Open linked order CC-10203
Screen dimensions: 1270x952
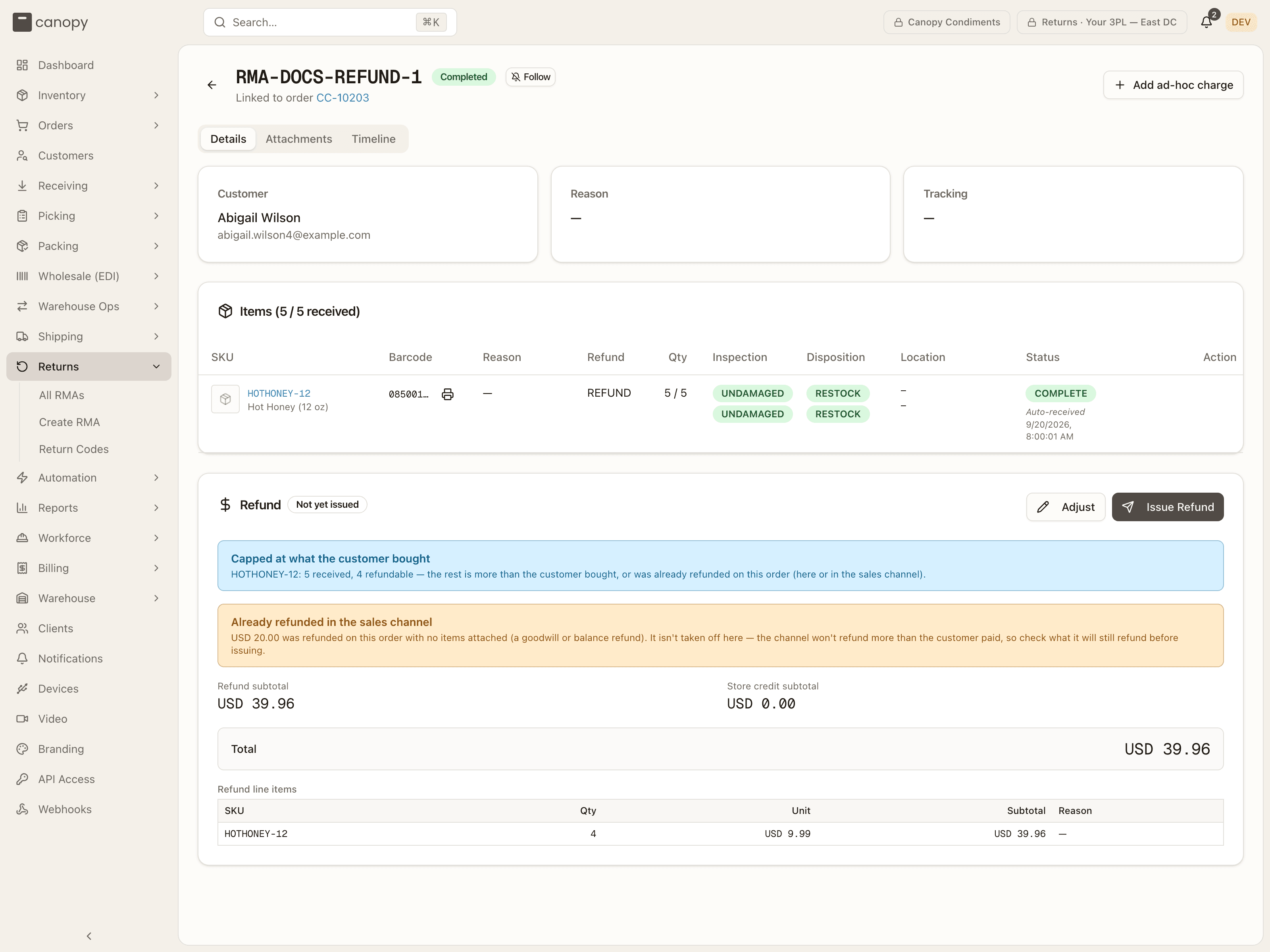point(342,98)
